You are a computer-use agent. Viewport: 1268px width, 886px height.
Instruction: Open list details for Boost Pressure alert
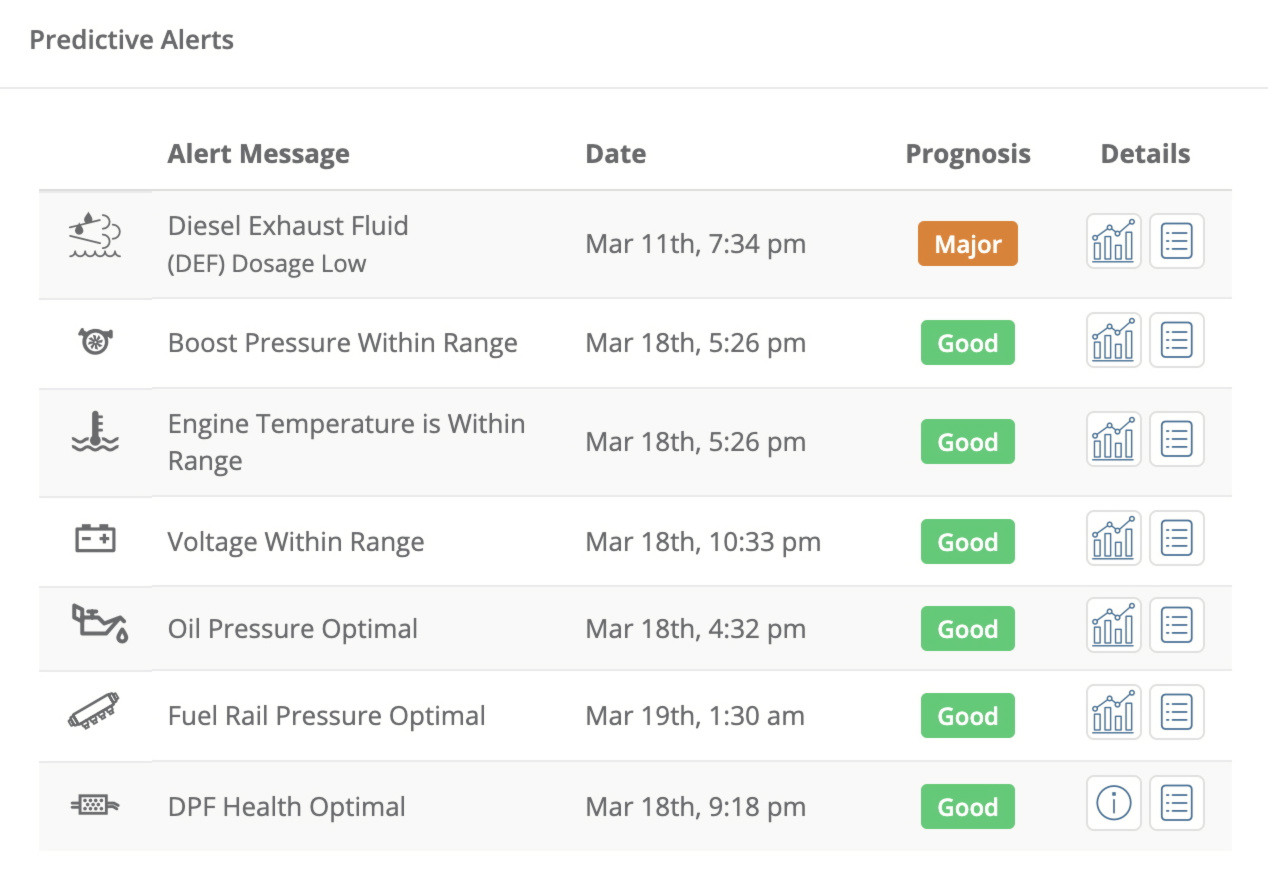pyautogui.click(x=1177, y=340)
